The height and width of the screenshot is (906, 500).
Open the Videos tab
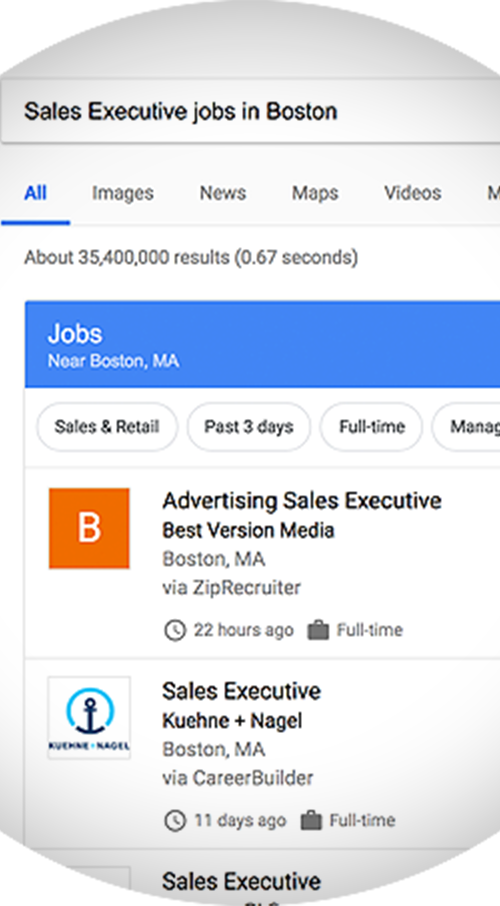413,193
